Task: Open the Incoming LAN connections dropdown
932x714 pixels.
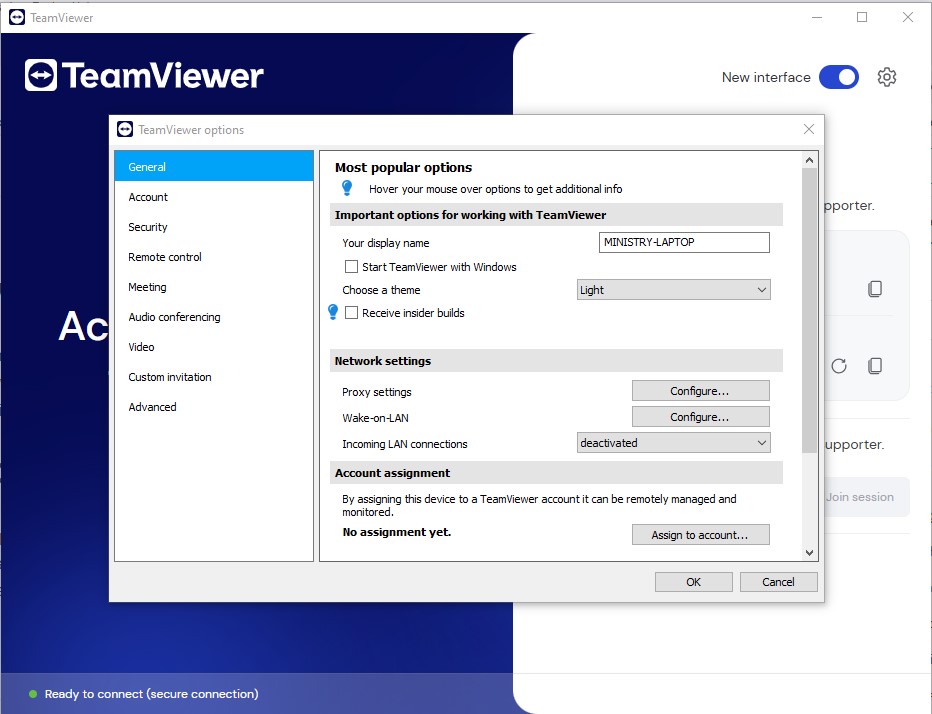Action: (673, 443)
